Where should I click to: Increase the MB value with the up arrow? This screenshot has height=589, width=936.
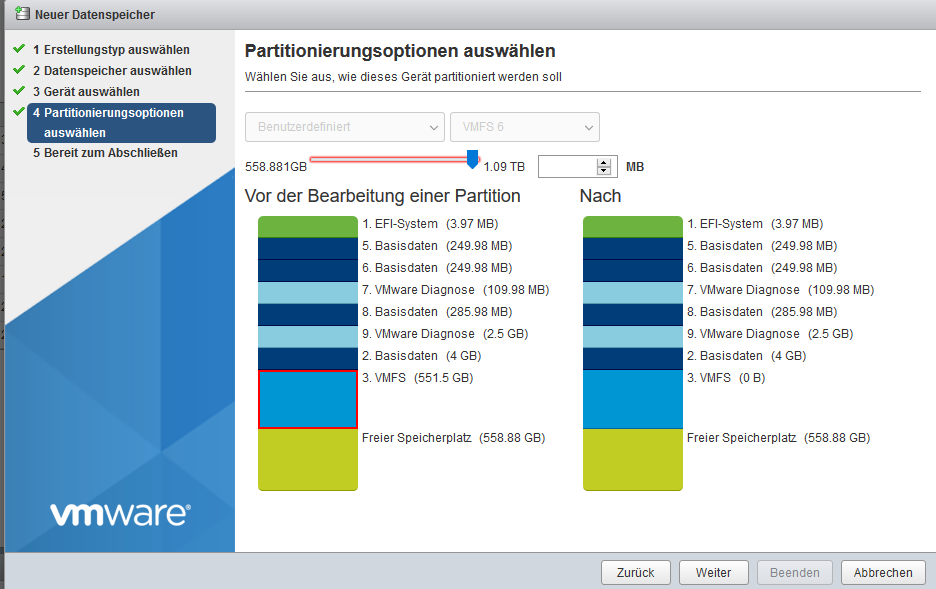point(603,162)
